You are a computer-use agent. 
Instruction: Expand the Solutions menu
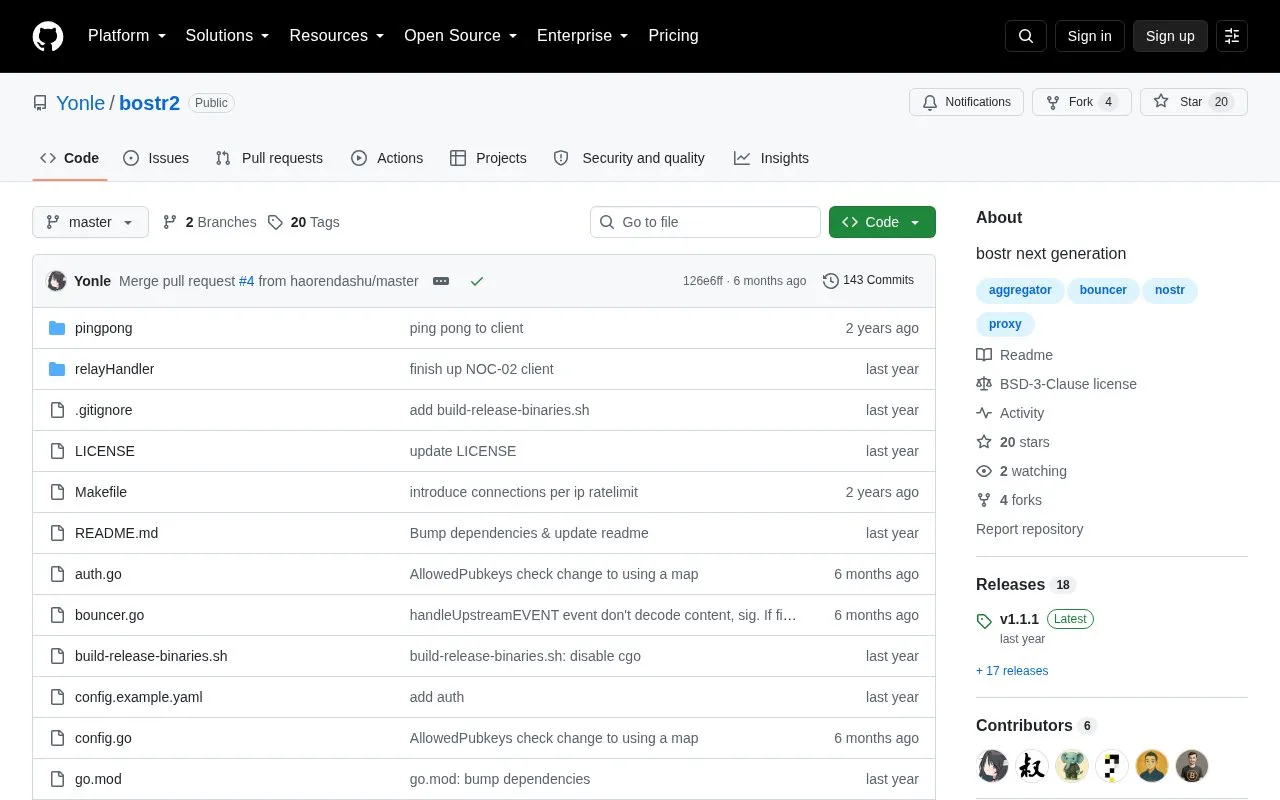pos(228,36)
